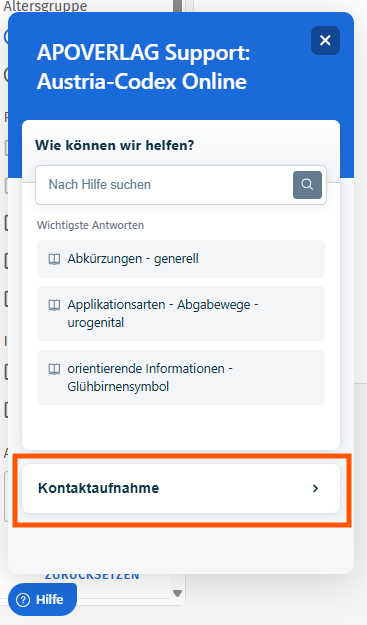Click the magnifier search button

click(307, 185)
